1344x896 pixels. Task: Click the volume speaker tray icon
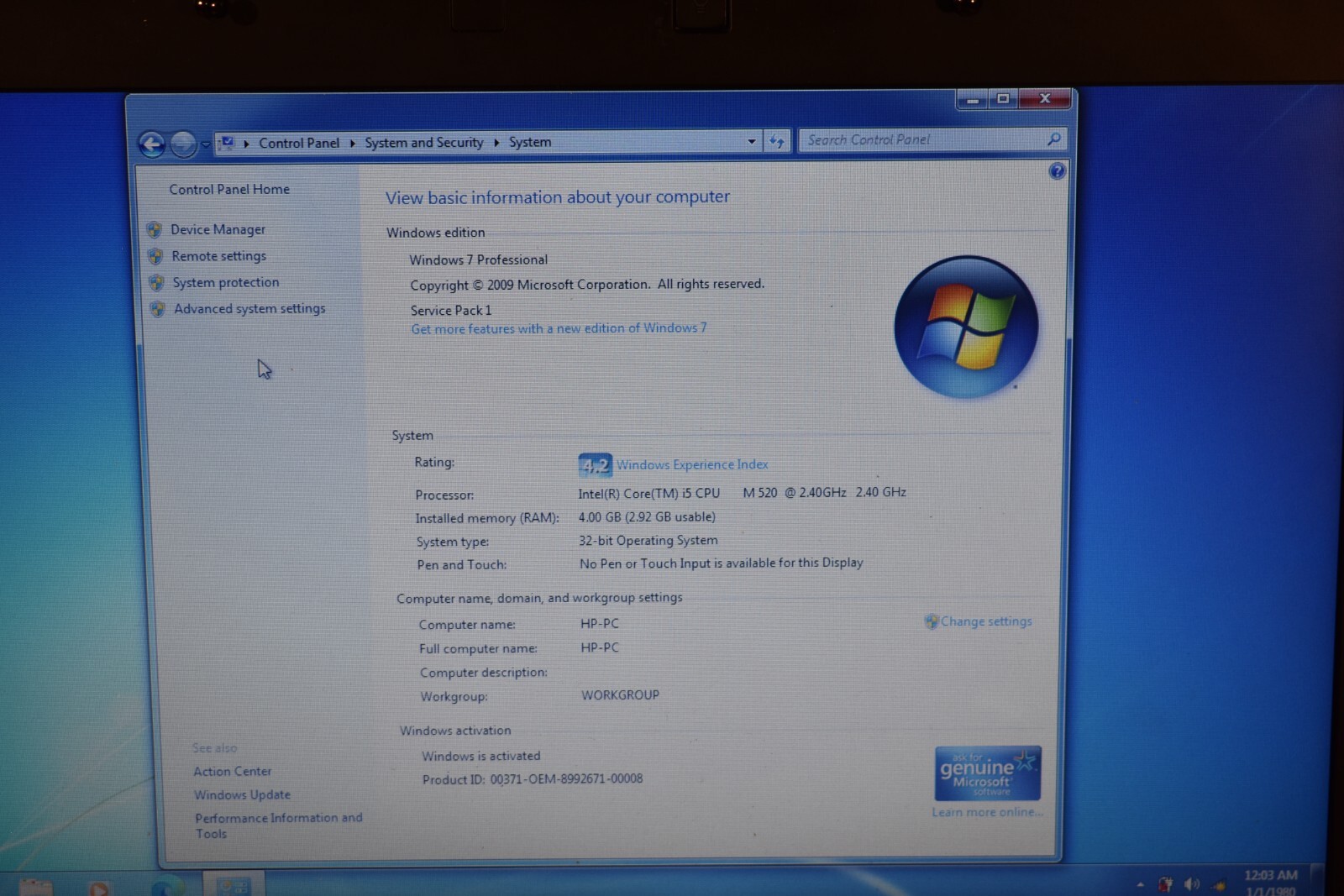tap(1191, 883)
